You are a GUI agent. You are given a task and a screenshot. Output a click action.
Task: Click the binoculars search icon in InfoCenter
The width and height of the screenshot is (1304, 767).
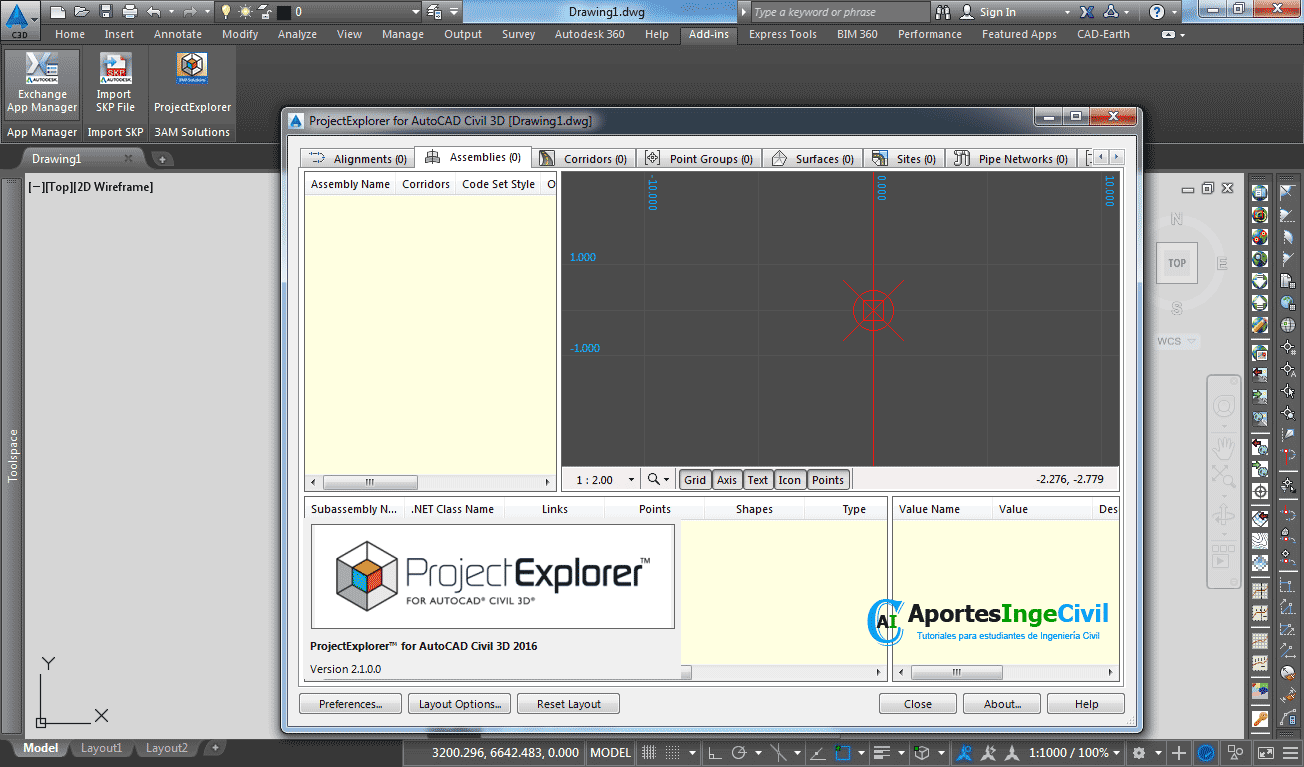pyautogui.click(x=943, y=12)
